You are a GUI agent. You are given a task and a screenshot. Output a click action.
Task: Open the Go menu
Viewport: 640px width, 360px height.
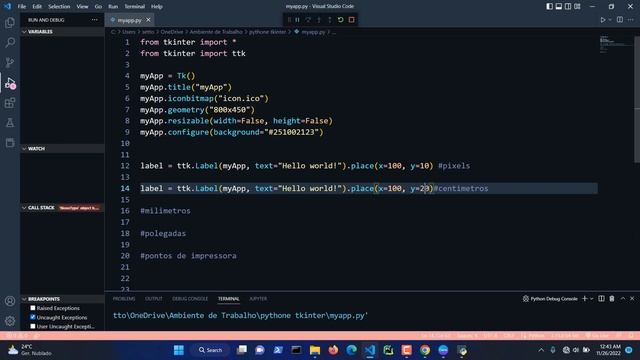tap(98, 6)
